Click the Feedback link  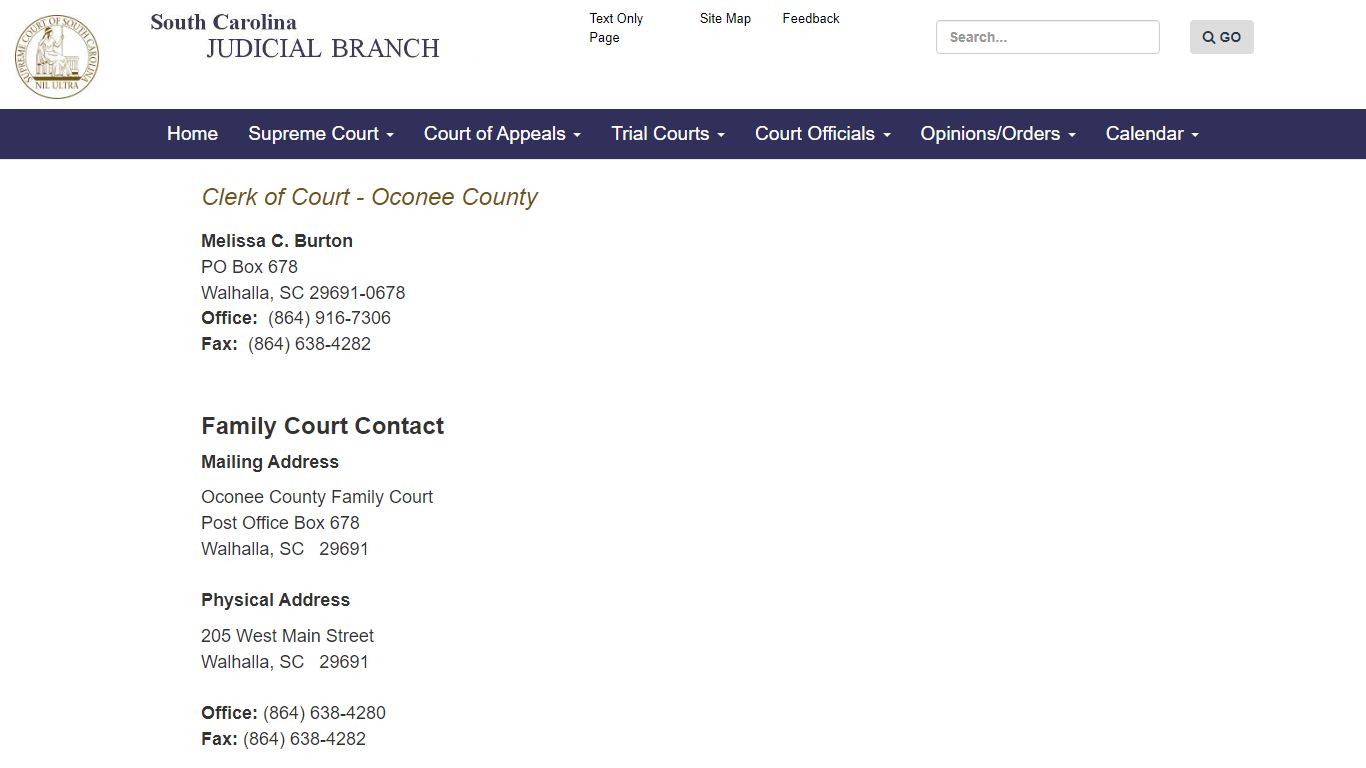[810, 18]
